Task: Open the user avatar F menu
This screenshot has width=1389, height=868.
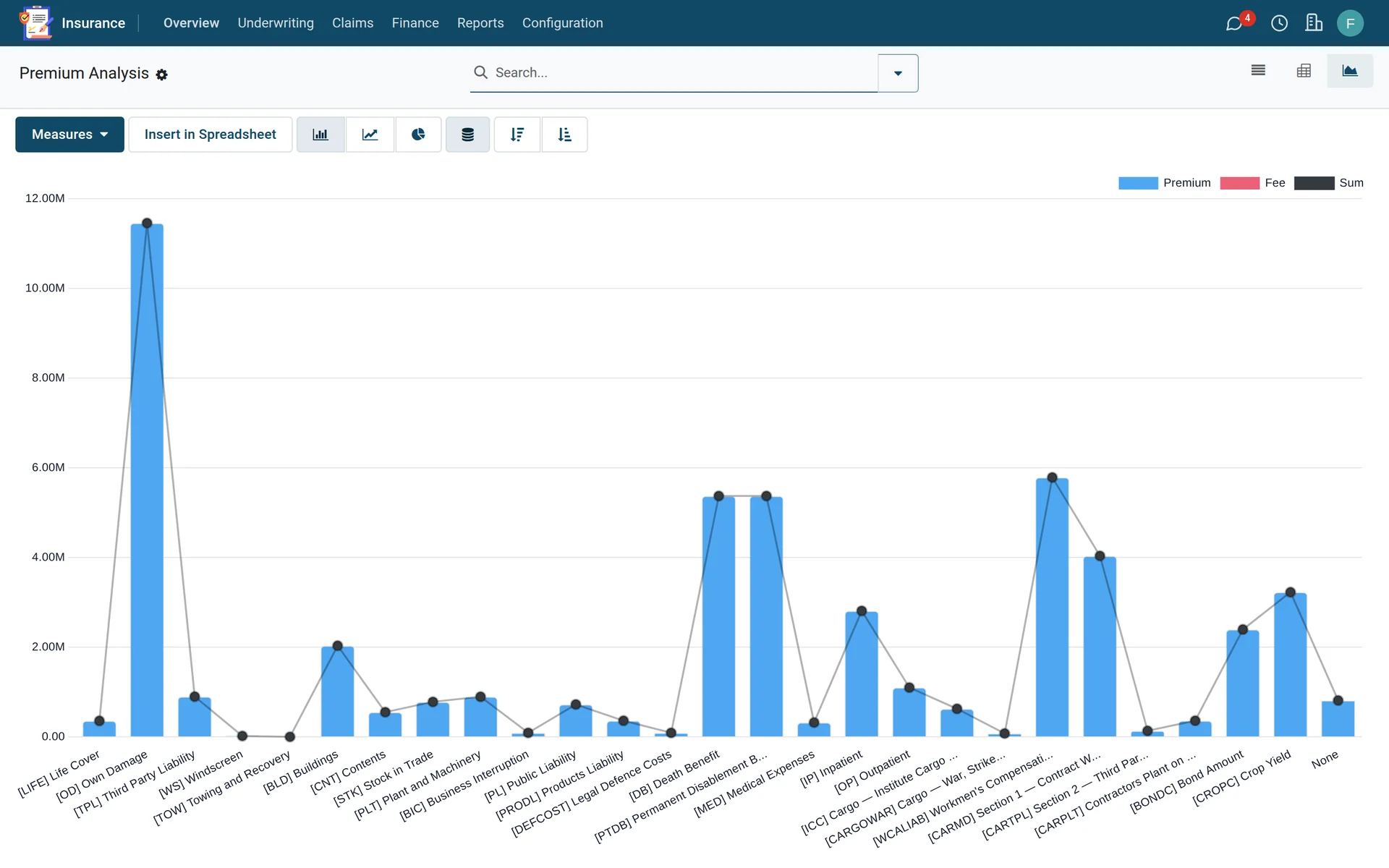Action: click(x=1350, y=23)
